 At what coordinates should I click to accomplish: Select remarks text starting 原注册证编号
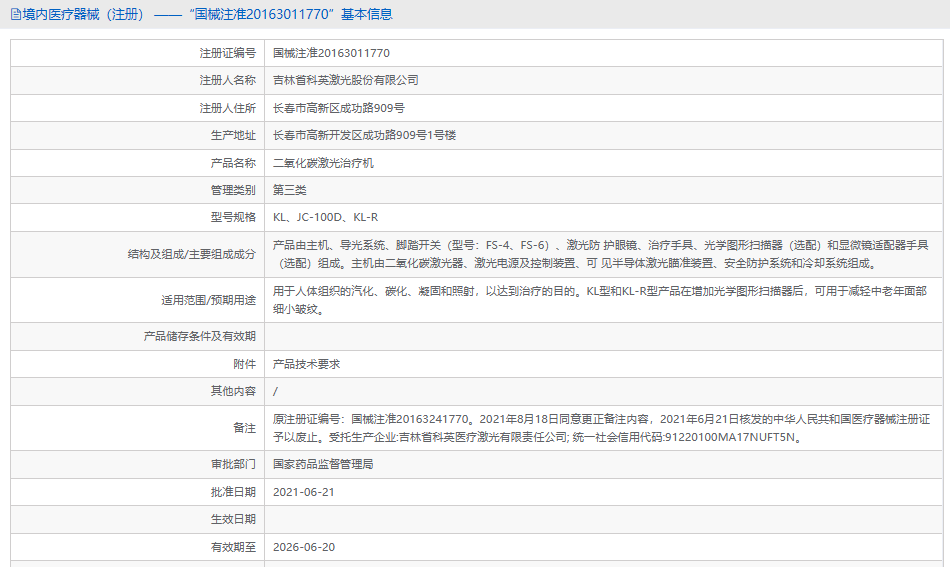pyautogui.click(x=601, y=428)
